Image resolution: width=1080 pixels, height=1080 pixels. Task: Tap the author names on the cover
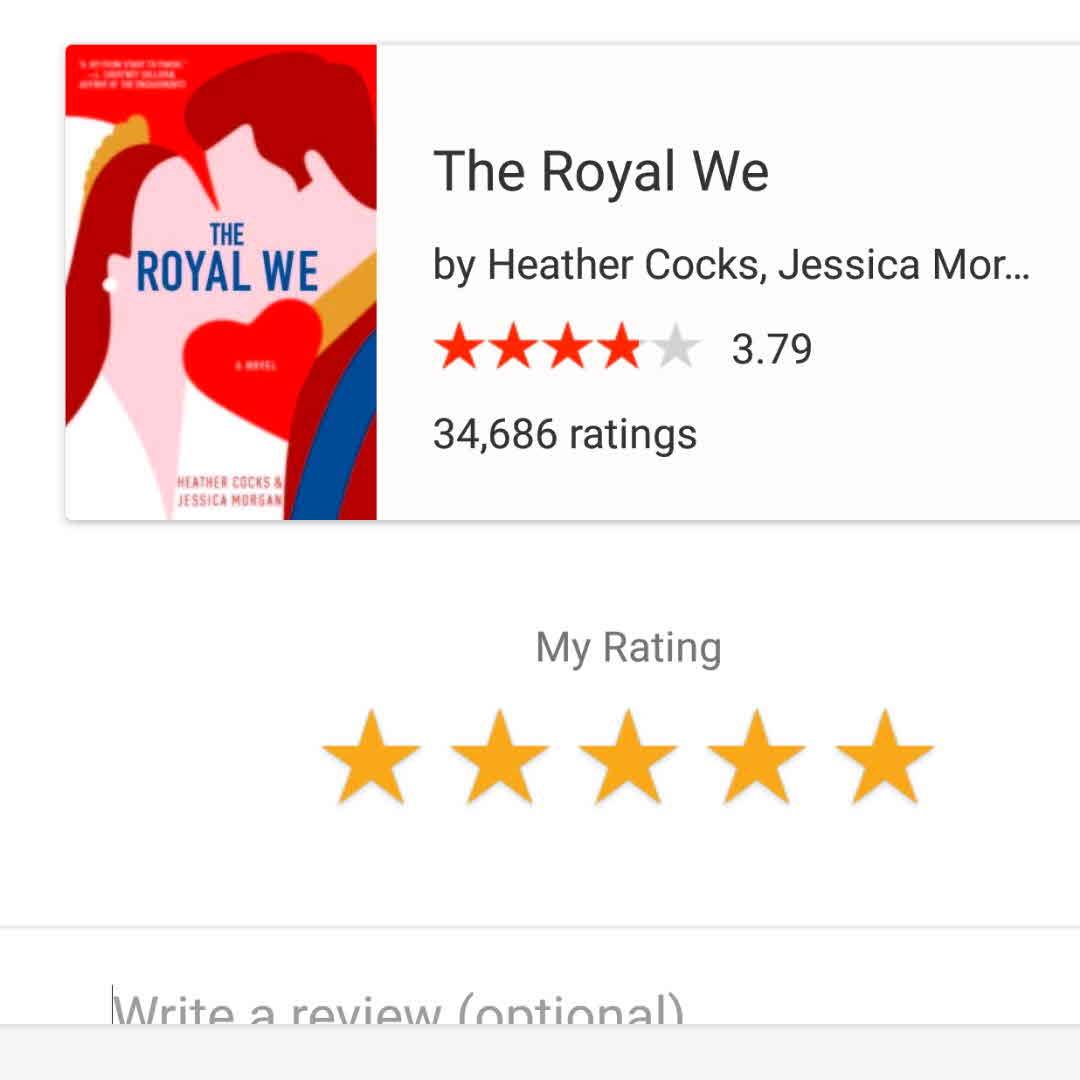coord(229,491)
